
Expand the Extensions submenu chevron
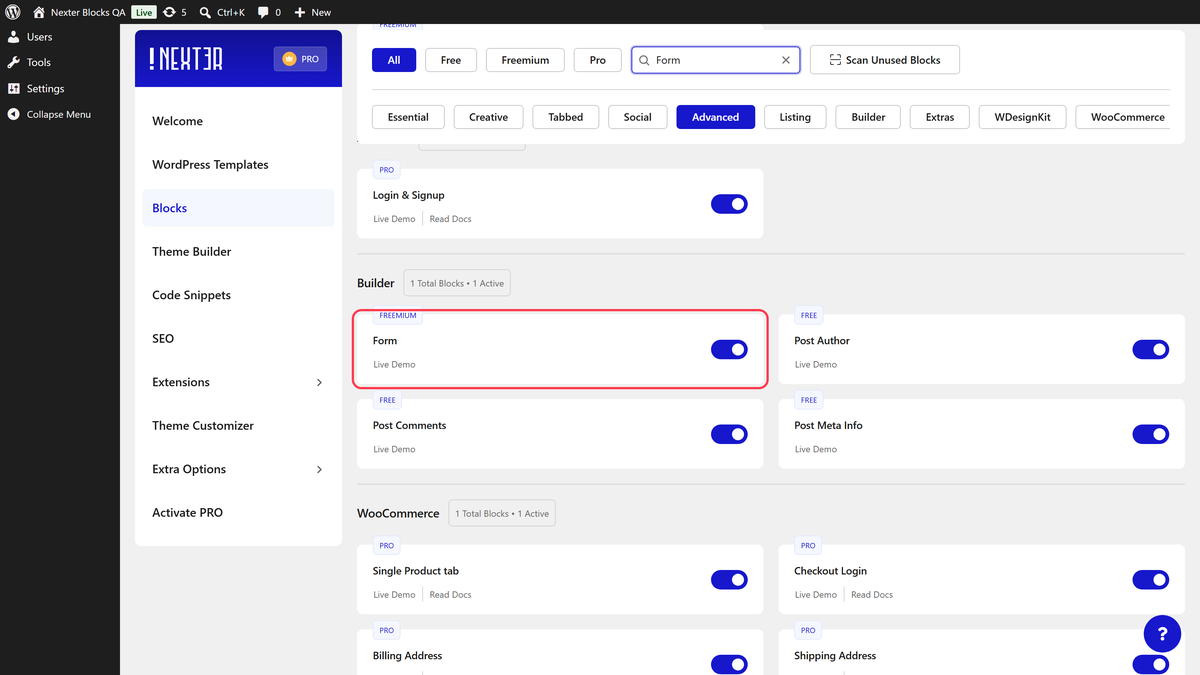(320, 382)
